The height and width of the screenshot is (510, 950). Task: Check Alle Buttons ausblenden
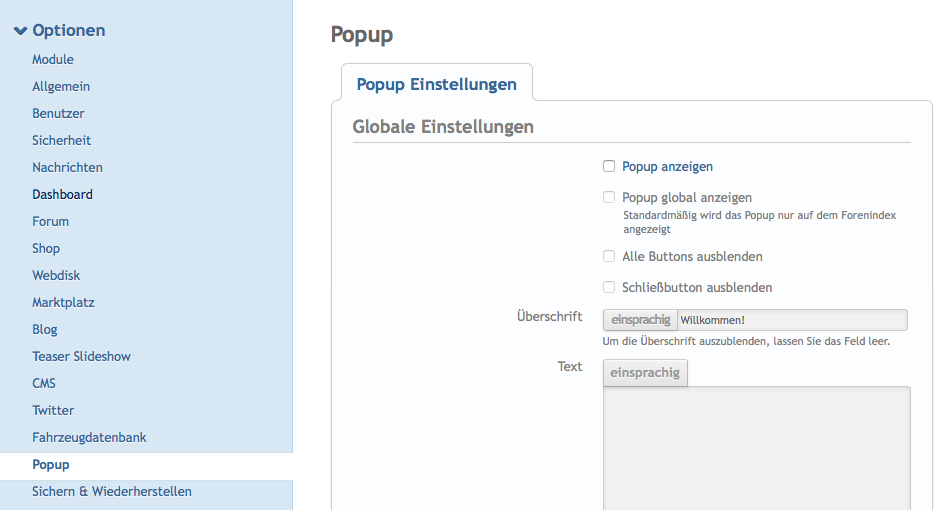(609, 257)
